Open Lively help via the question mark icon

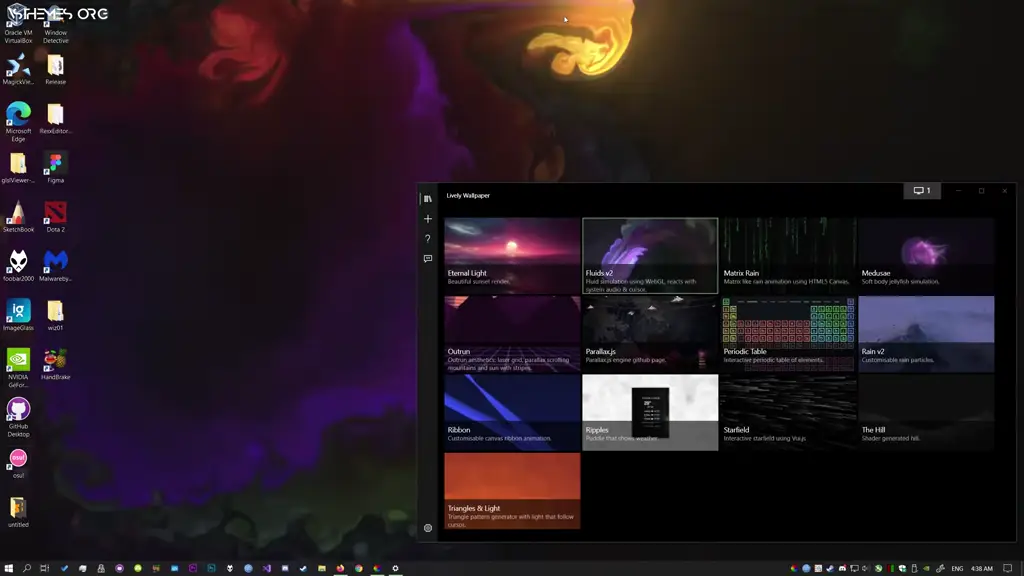pyautogui.click(x=426, y=239)
